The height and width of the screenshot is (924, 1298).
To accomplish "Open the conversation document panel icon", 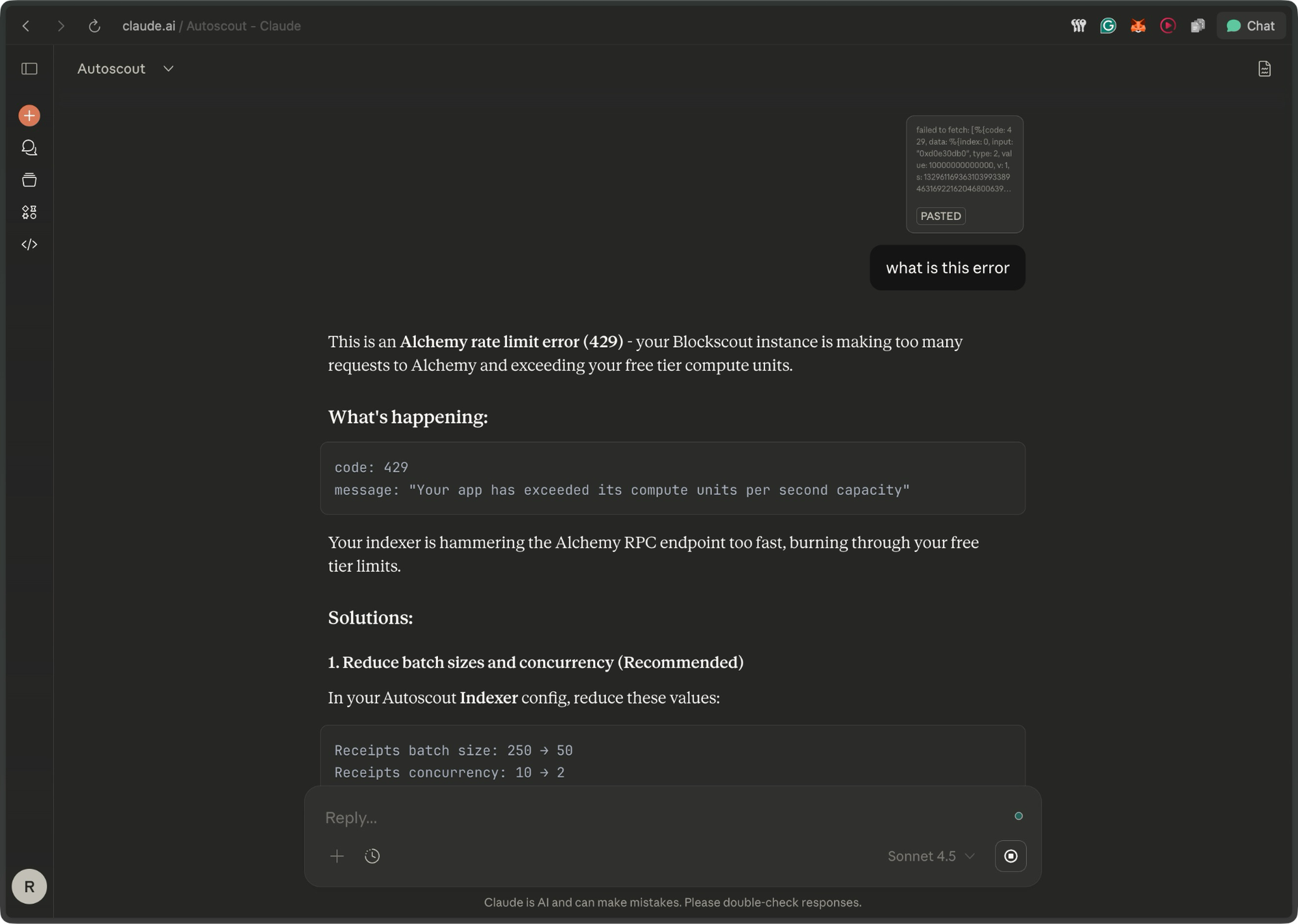I will pos(1264,69).
